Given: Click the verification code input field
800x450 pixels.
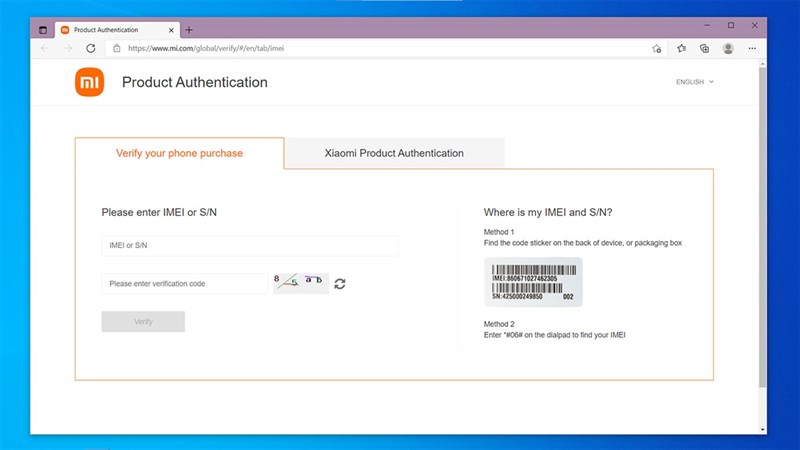Looking at the screenshot, I should [x=185, y=284].
